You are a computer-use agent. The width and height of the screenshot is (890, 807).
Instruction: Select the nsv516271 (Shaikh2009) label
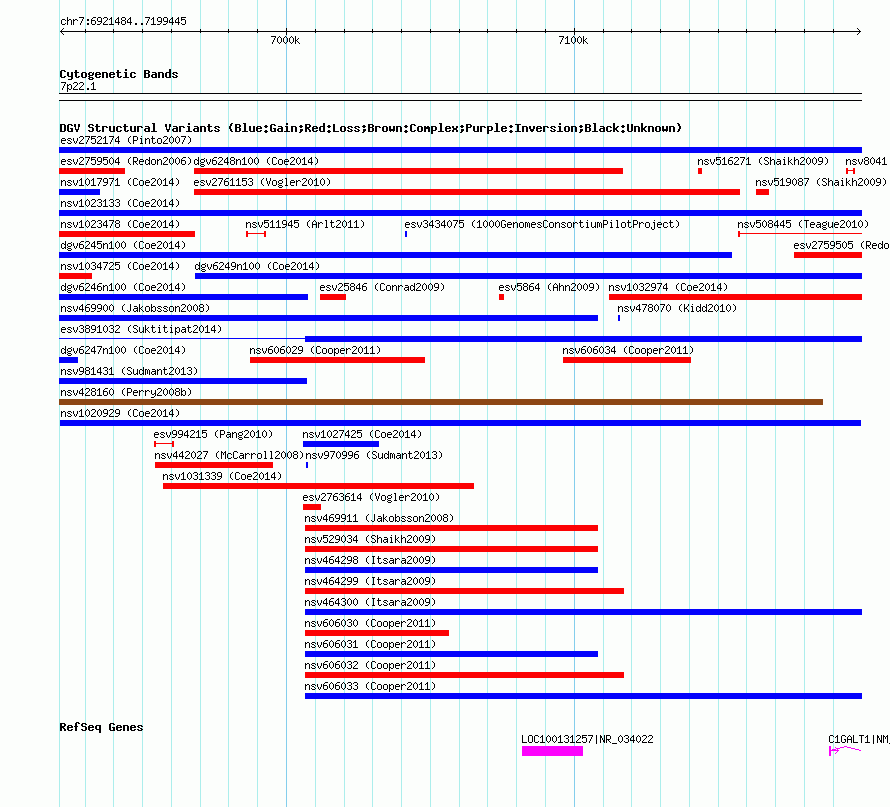(x=763, y=161)
